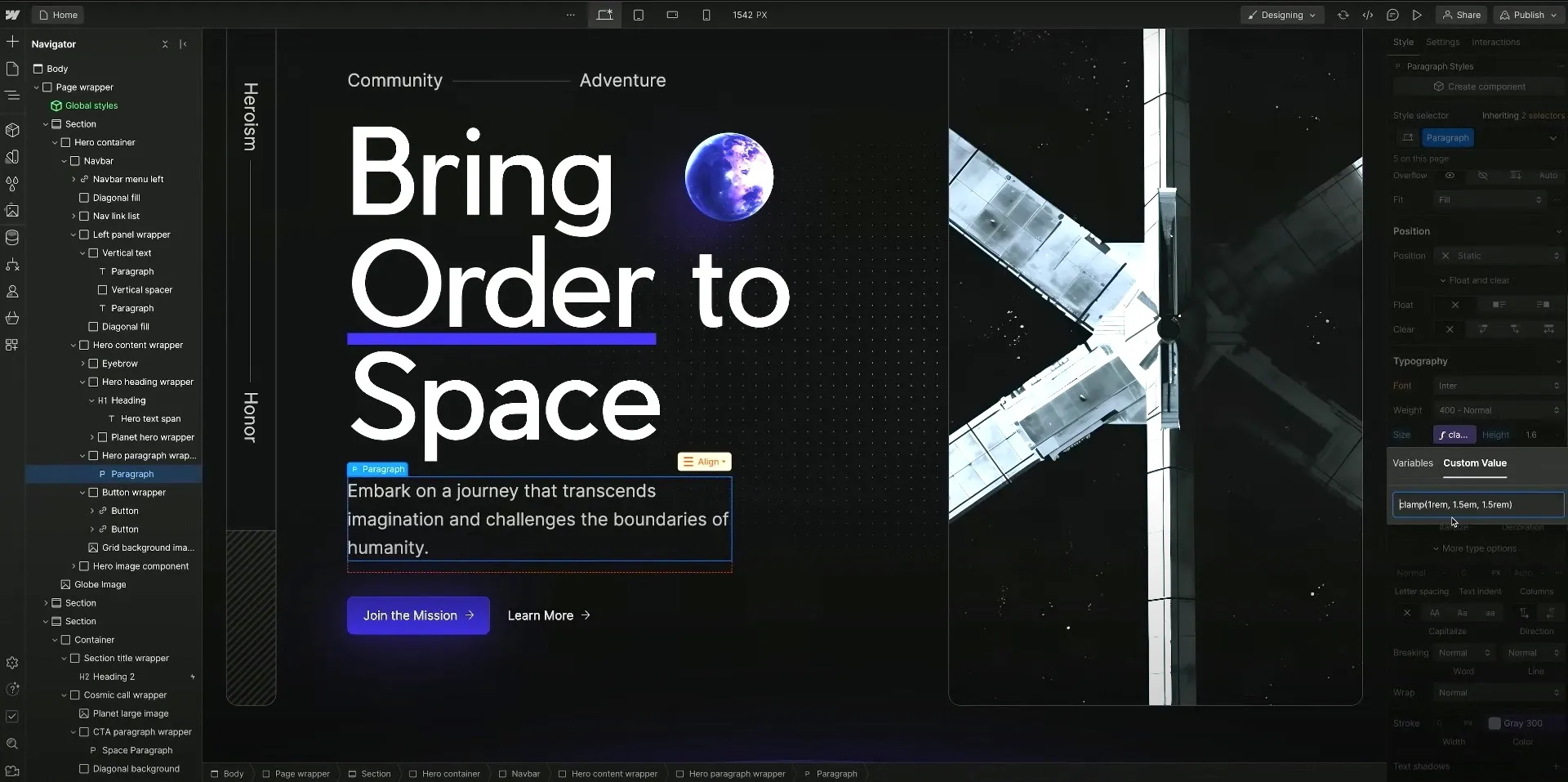
Task: Switch to the Style tab
Action: coord(1403,42)
